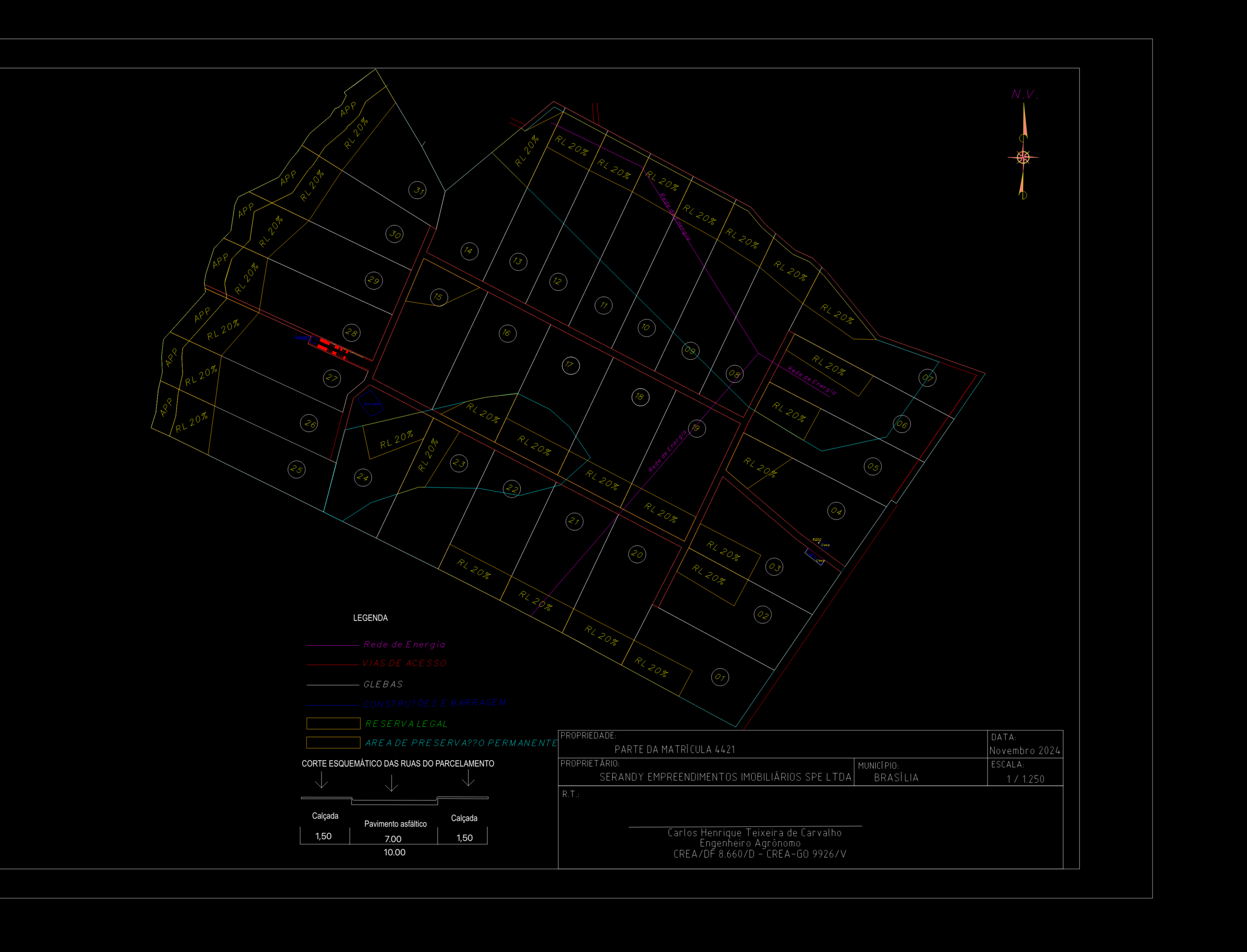Click the 'PROPRIETÁRIO:' field label

pyautogui.click(x=589, y=763)
